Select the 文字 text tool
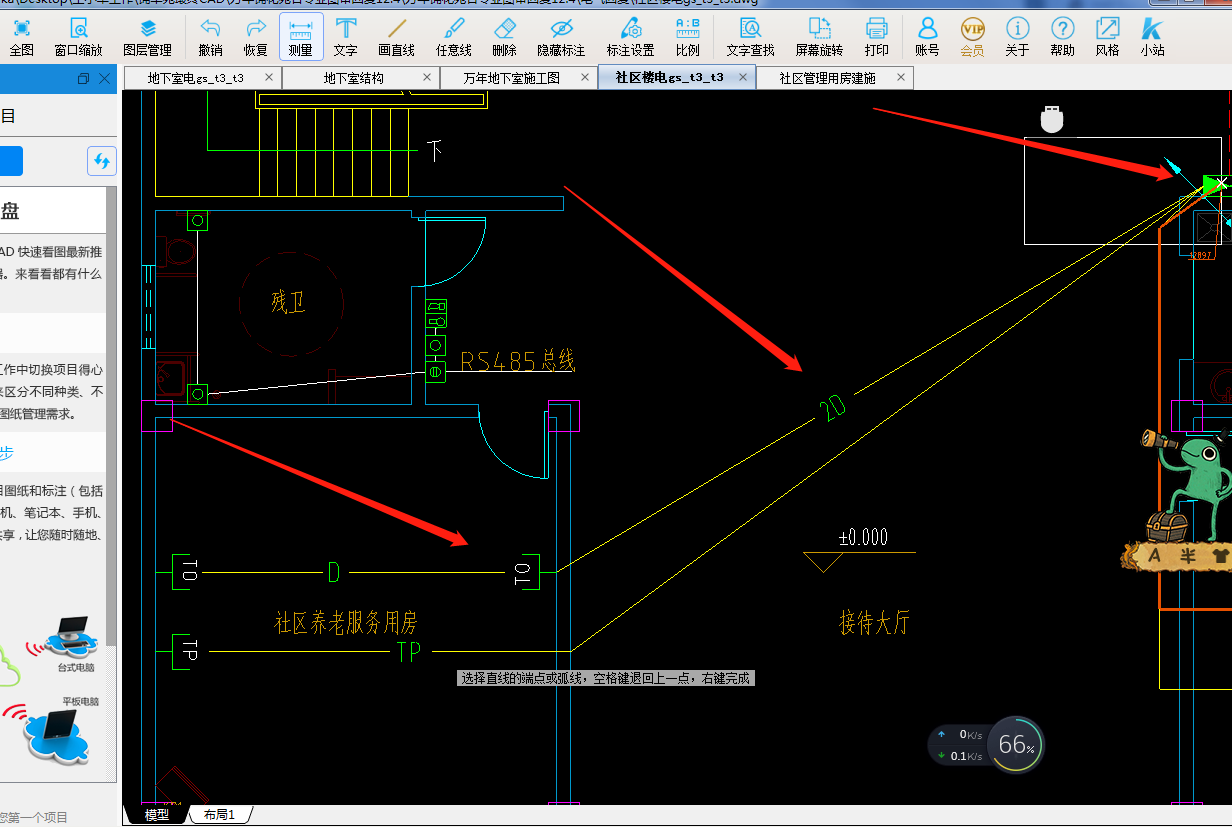The width and height of the screenshot is (1232, 827). (345, 37)
